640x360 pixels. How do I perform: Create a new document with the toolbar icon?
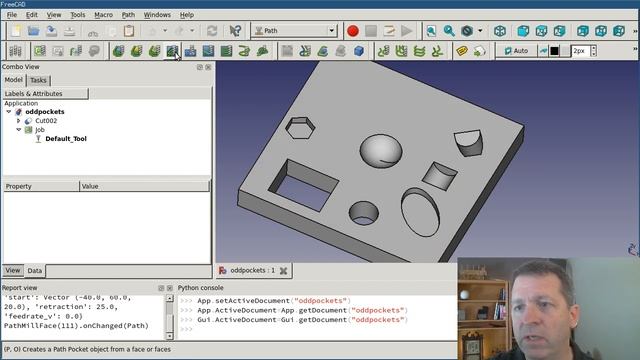point(16,31)
